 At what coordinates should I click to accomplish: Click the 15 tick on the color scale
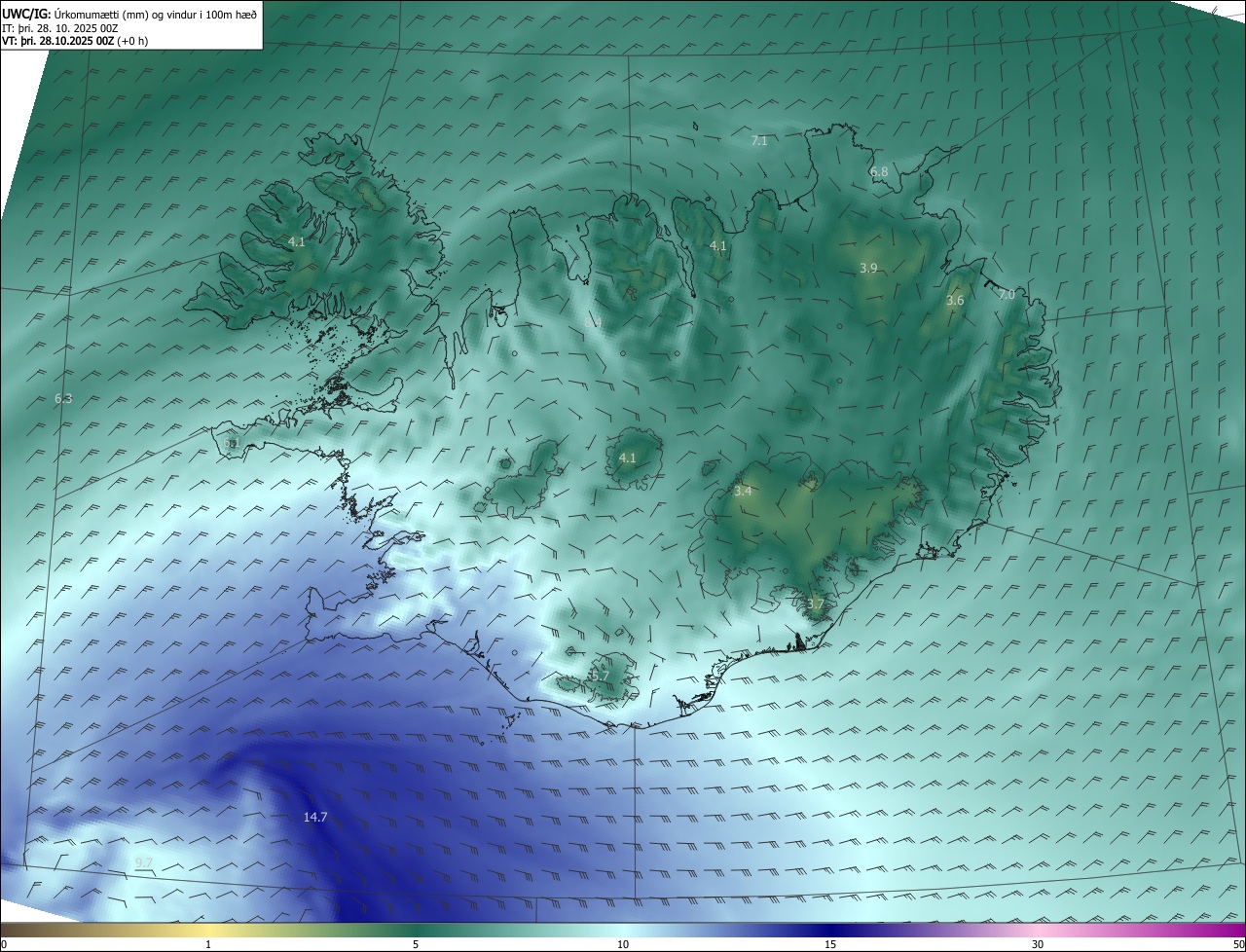(830, 944)
